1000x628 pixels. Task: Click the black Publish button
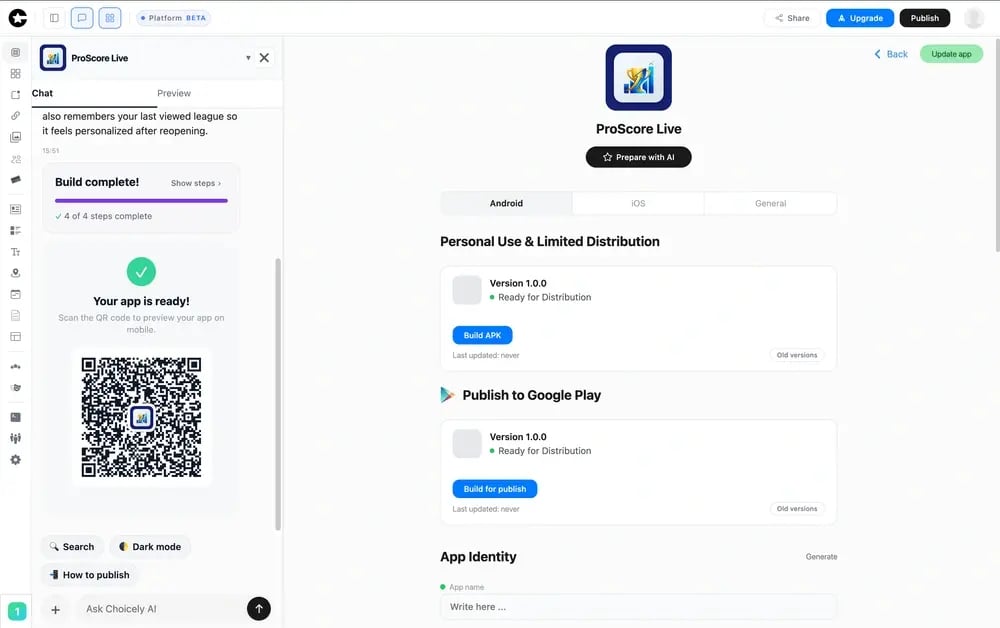(925, 18)
